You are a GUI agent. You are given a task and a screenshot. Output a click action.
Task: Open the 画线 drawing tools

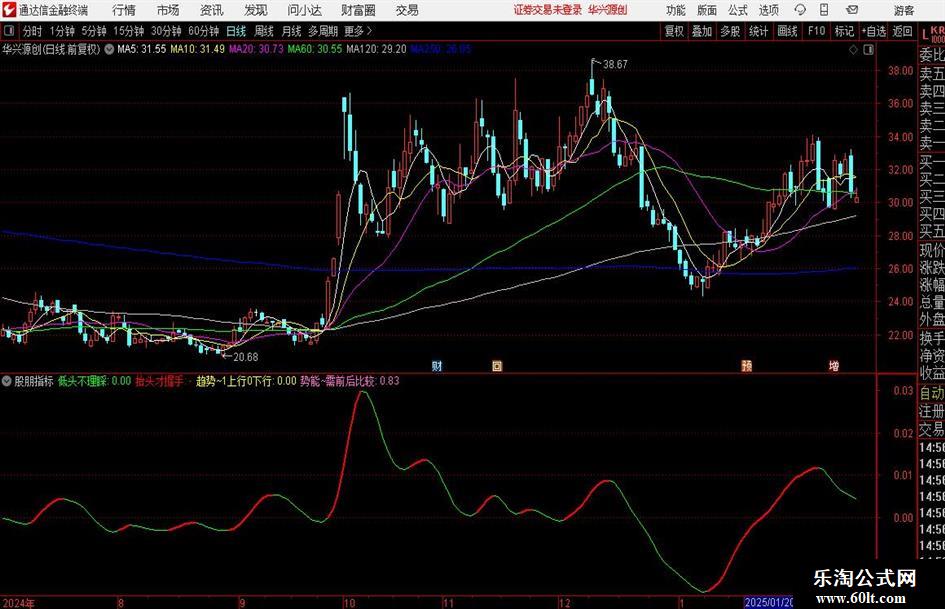point(787,31)
